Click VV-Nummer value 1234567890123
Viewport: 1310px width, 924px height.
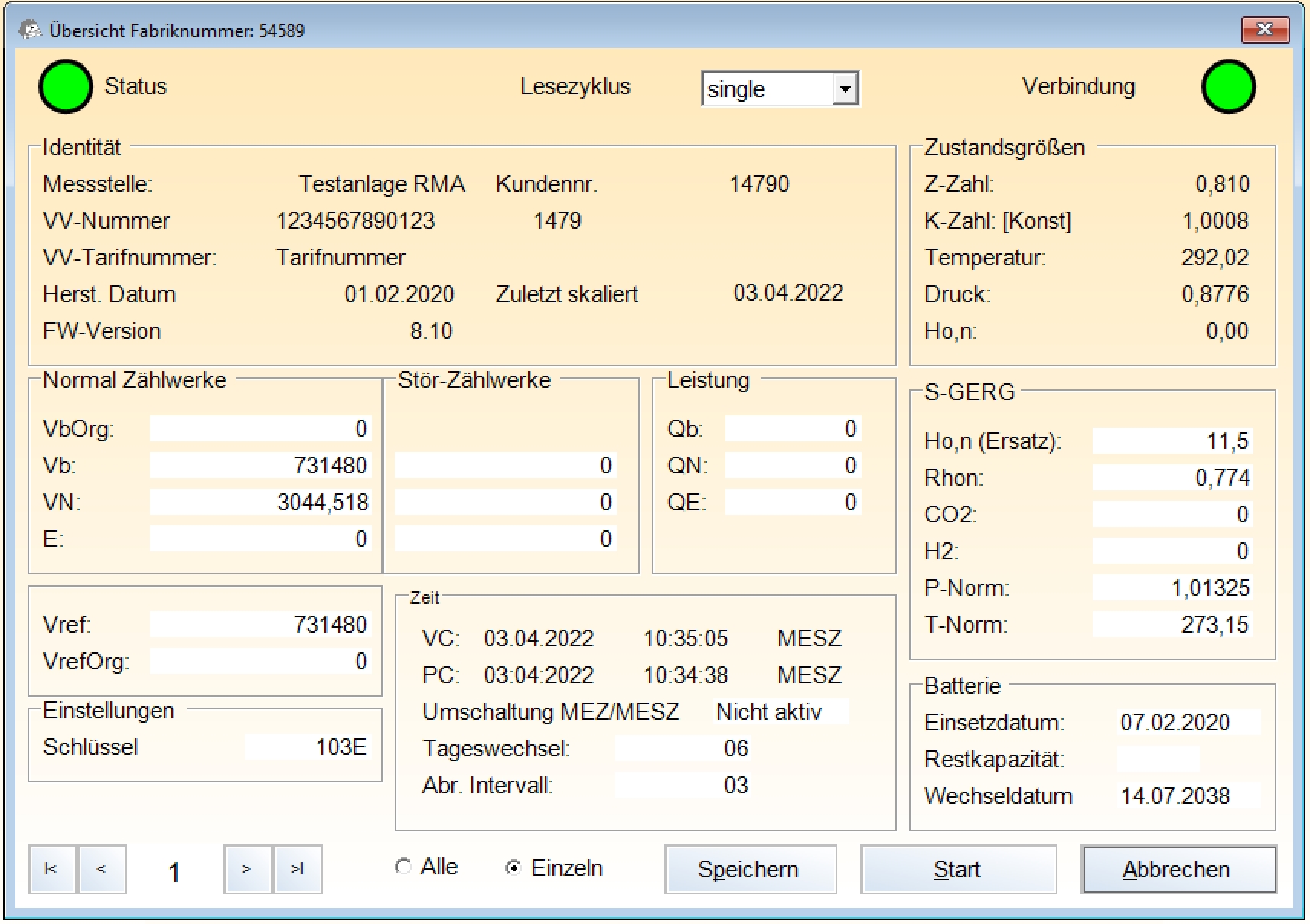click(x=355, y=221)
